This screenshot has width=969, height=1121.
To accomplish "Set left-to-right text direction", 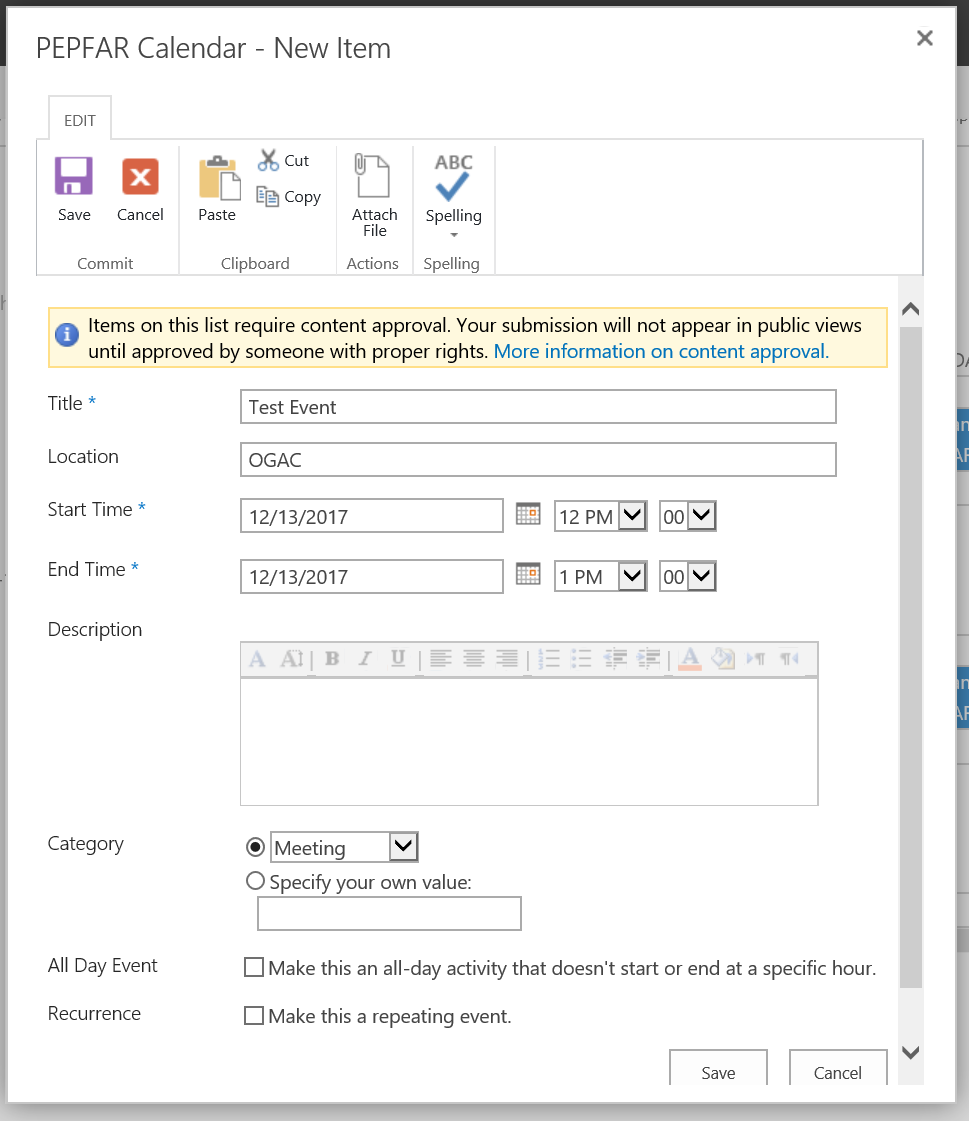I will [756, 658].
